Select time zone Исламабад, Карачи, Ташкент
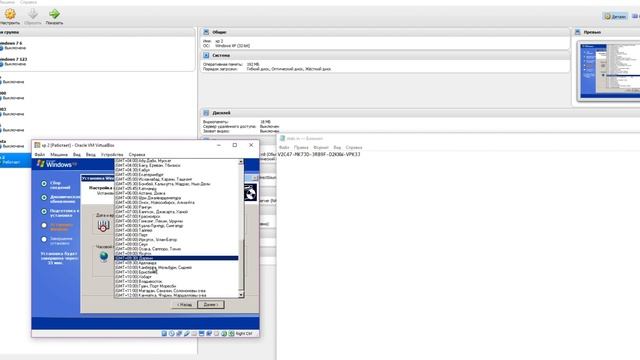Image resolution: width=640 pixels, height=360 pixels. click(176, 179)
